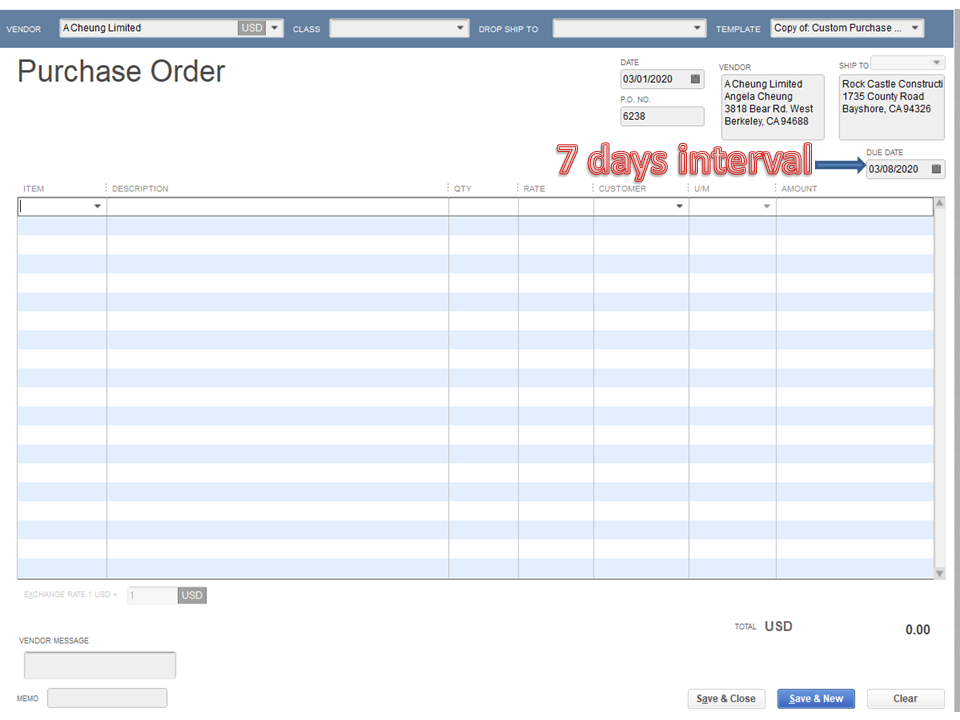This screenshot has width=960, height=720.
Task: Click the ITEM column header
Action: click(x=34, y=189)
